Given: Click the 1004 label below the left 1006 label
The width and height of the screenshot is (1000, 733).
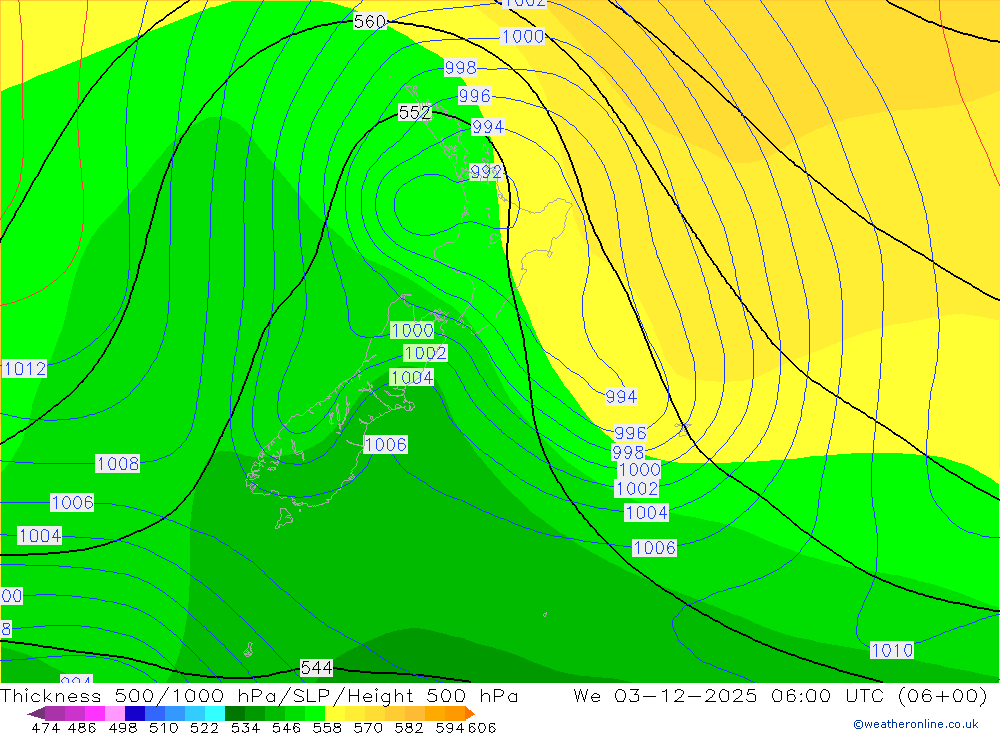Looking at the screenshot, I should pyautogui.click(x=40, y=535).
